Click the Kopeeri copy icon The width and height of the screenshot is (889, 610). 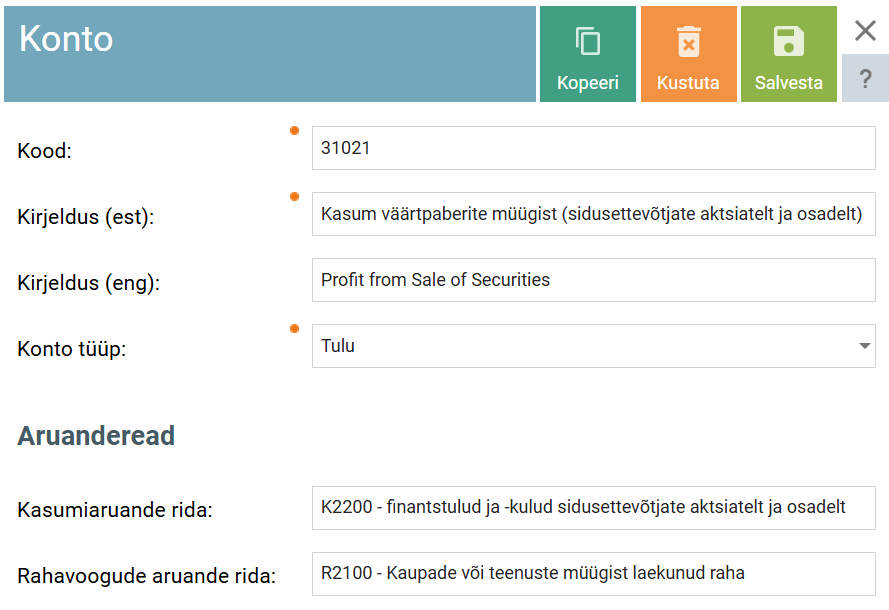click(588, 42)
